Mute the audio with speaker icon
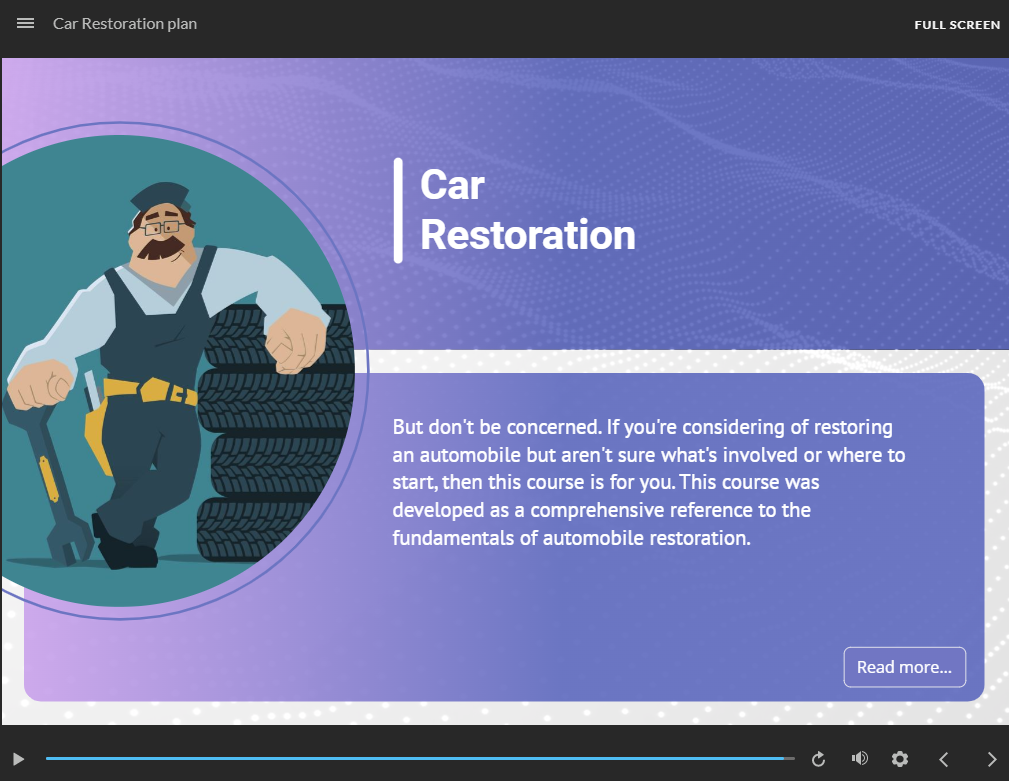Screen dimensions: 1009x781 859,759
